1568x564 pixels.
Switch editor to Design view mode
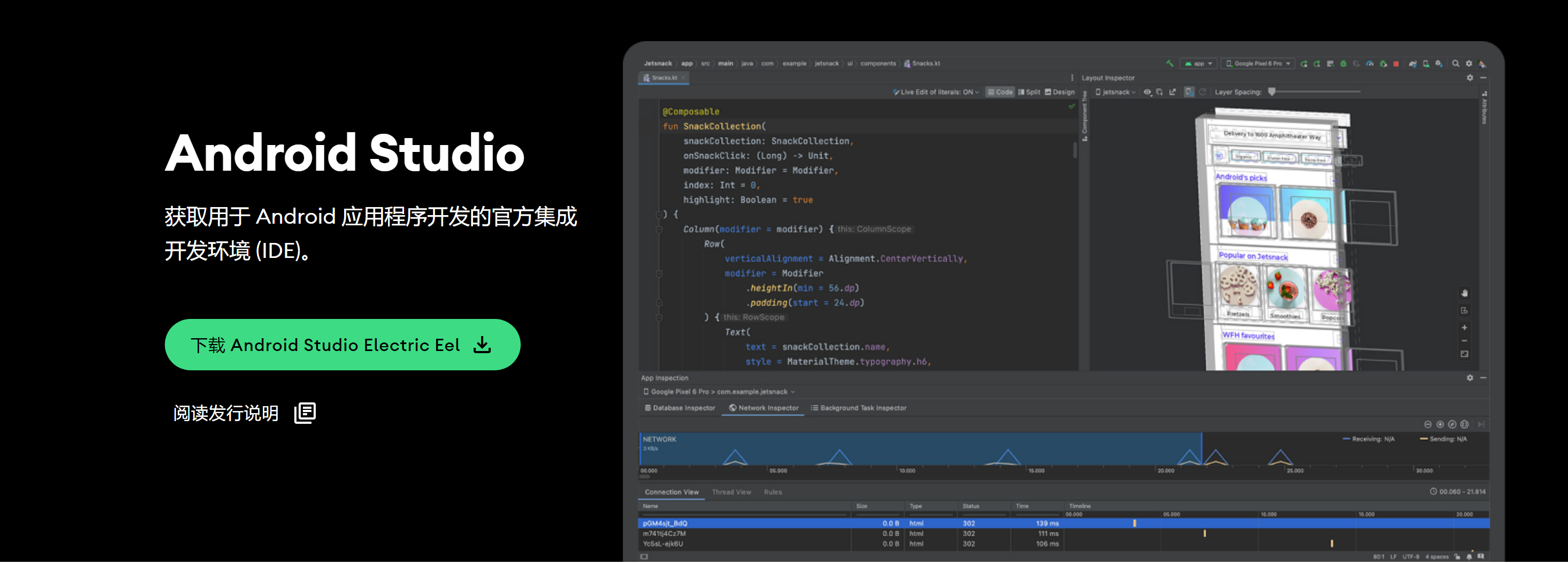tap(1060, 93)
